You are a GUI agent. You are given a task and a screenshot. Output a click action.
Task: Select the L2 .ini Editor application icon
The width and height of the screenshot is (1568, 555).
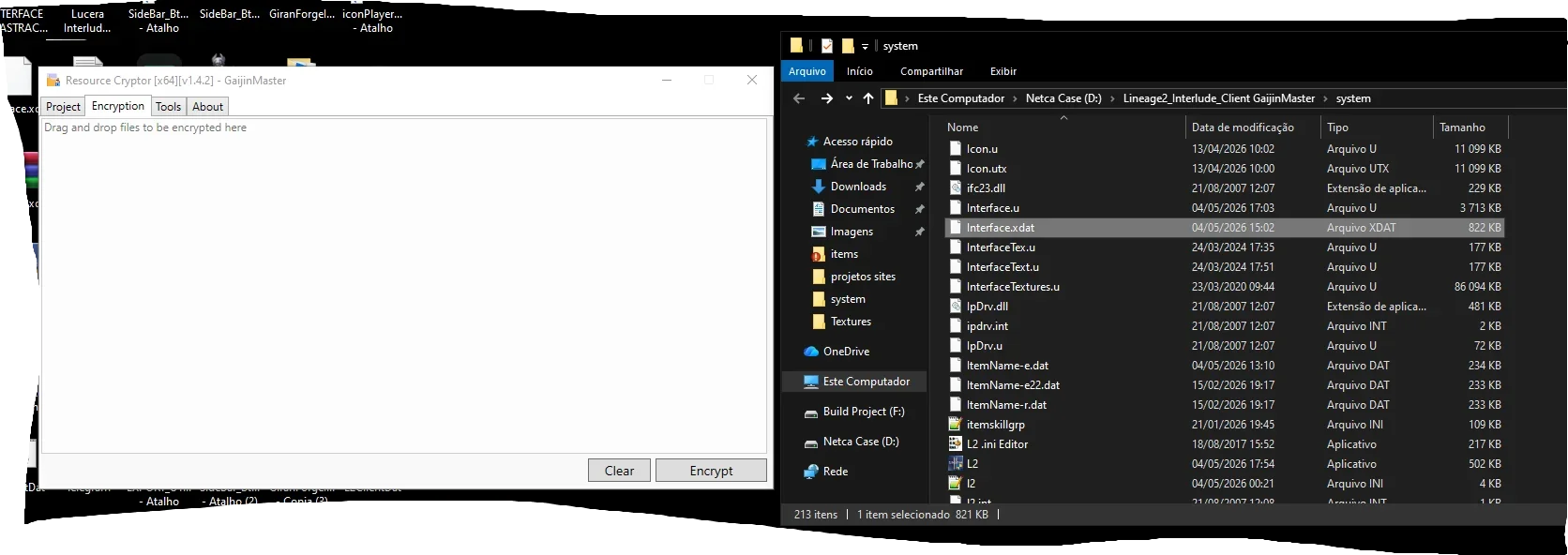(956, 444)
